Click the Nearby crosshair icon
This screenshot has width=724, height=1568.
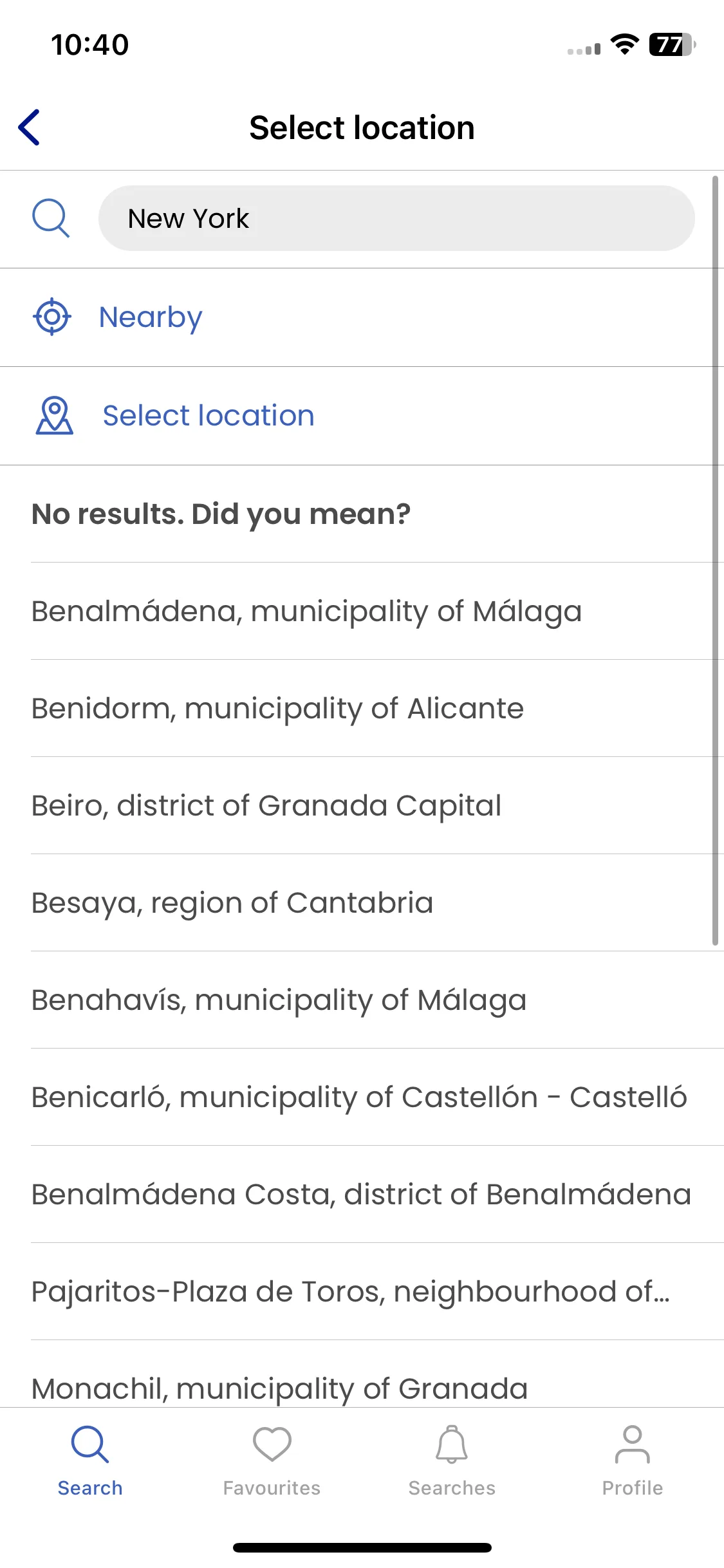pyautogui.click(x=52, y=317)
